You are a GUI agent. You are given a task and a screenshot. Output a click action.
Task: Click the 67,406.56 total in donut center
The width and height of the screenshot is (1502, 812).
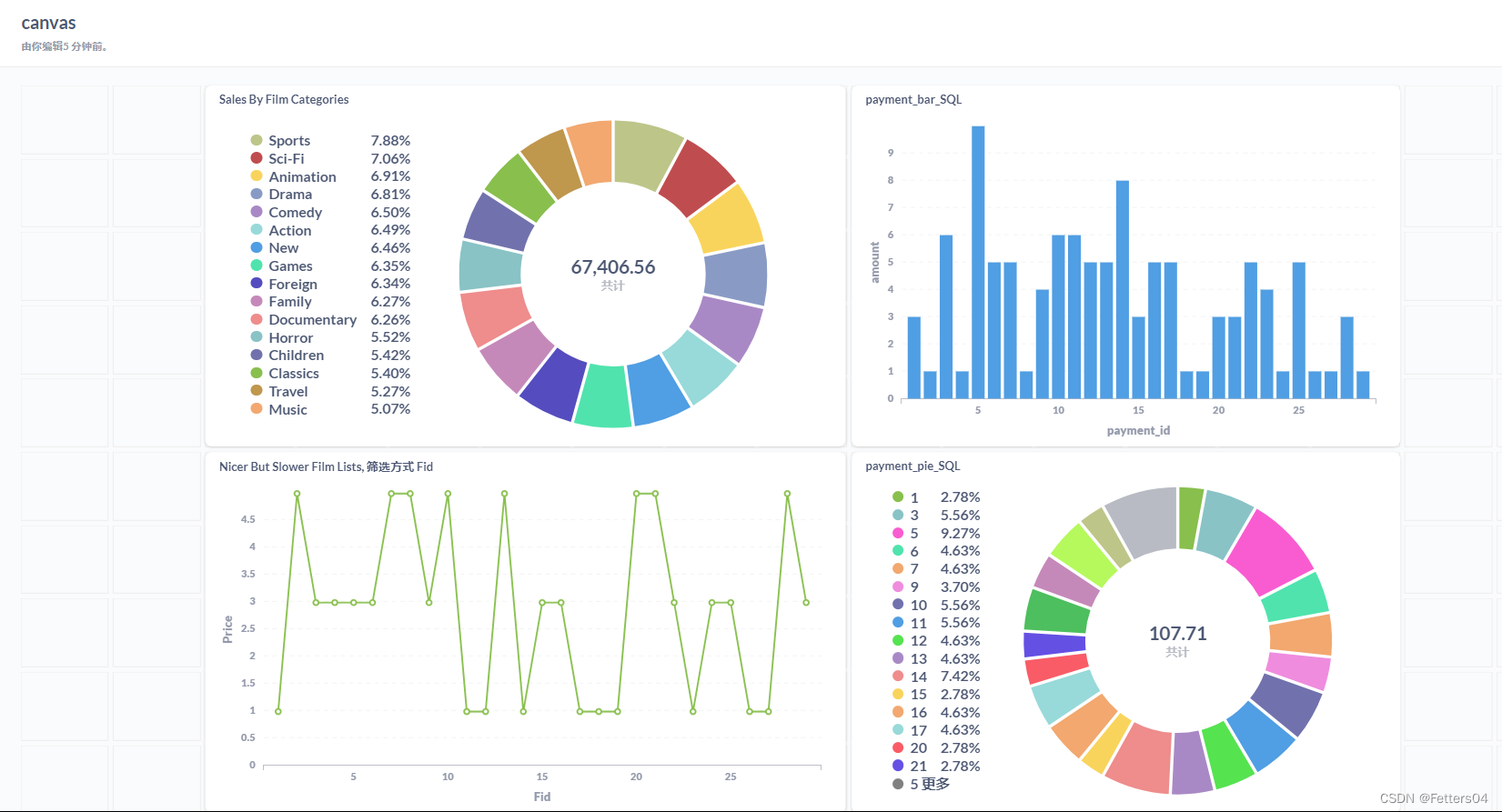click(x=613, y=266)
